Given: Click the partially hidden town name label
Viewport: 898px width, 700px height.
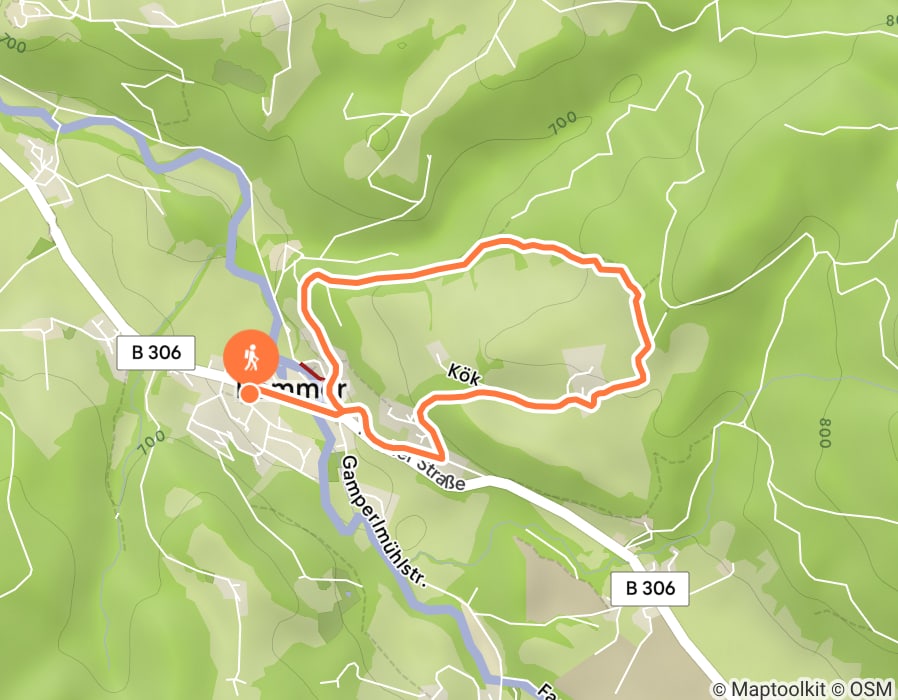Looking at the screenshot, I should click(292, 390).
